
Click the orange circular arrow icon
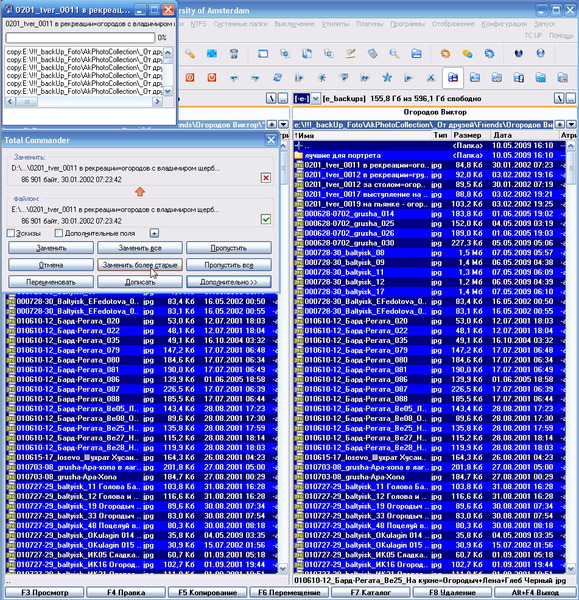click(445, 54)
